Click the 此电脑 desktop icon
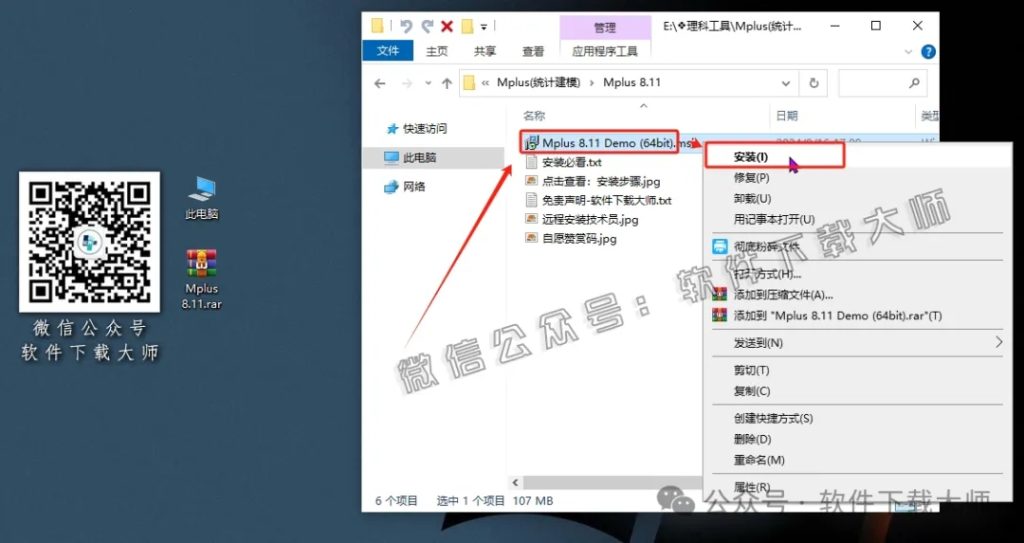The width and height of the screenshot is (1024, 543). [x=201, y=199]
